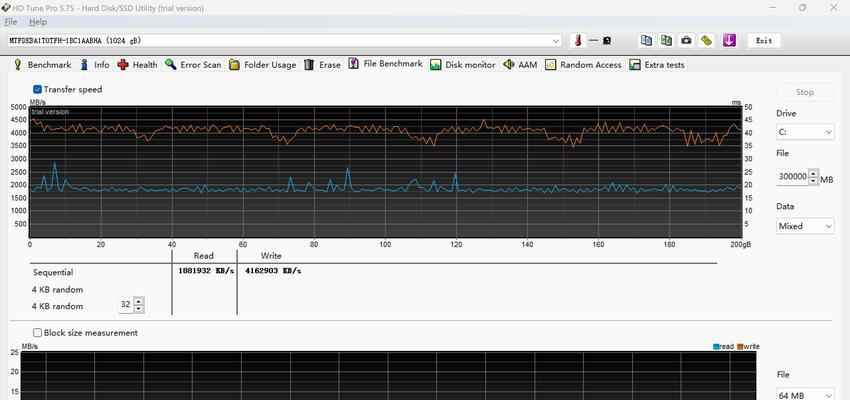Click the blue read legend swatch
The width and height of the screenshot is (850, 400).
[716, 347]
